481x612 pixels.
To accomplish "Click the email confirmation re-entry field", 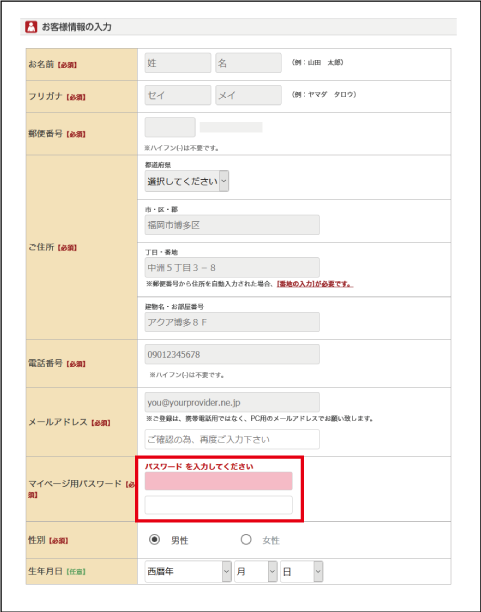I will 232,439.
